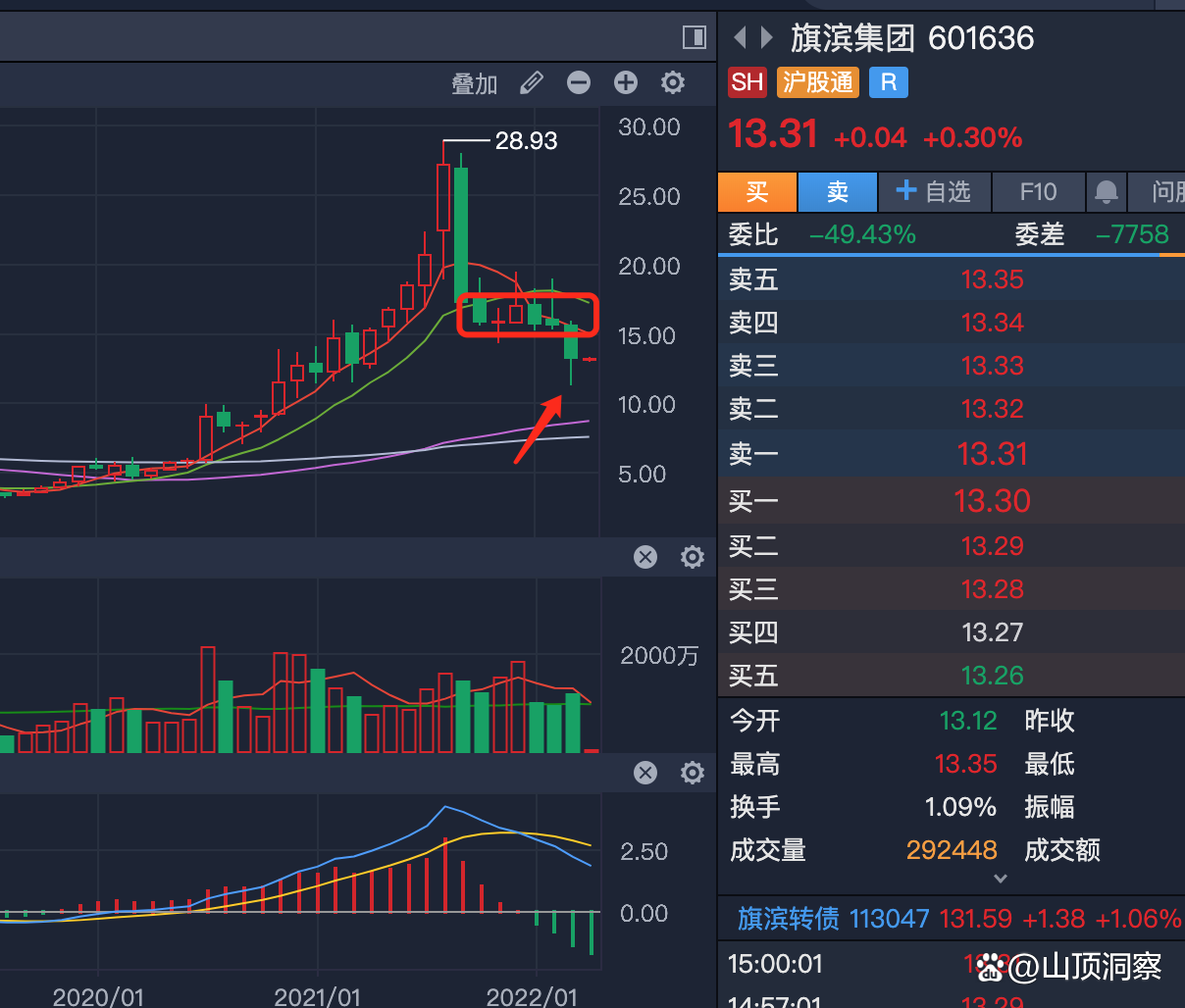Viewport: 1185px width, 1008px height.
Task: Click the right arrow to view next stock
Action: pos(767,37)
